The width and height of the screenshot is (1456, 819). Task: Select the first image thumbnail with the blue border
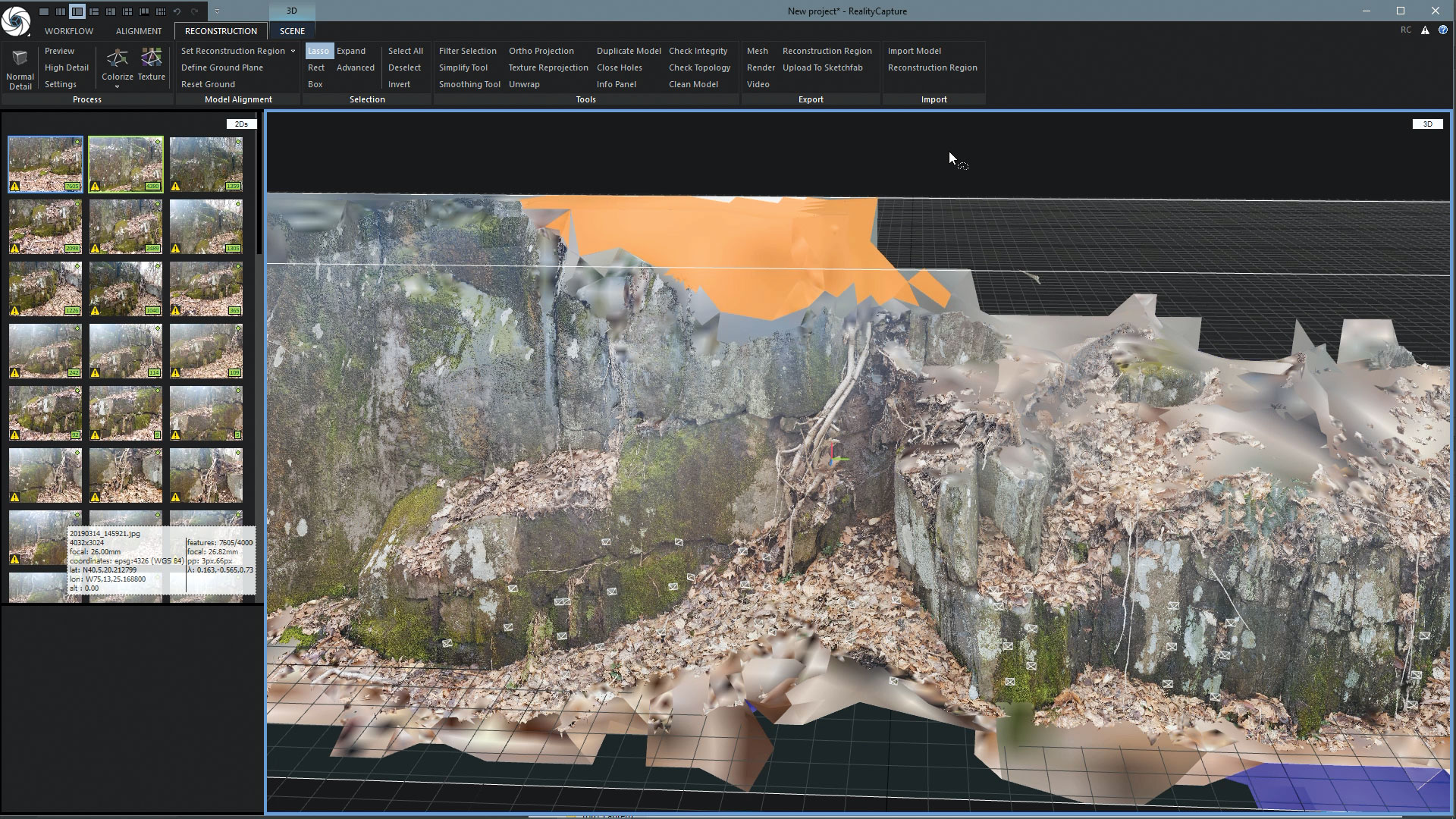(45, 165)
